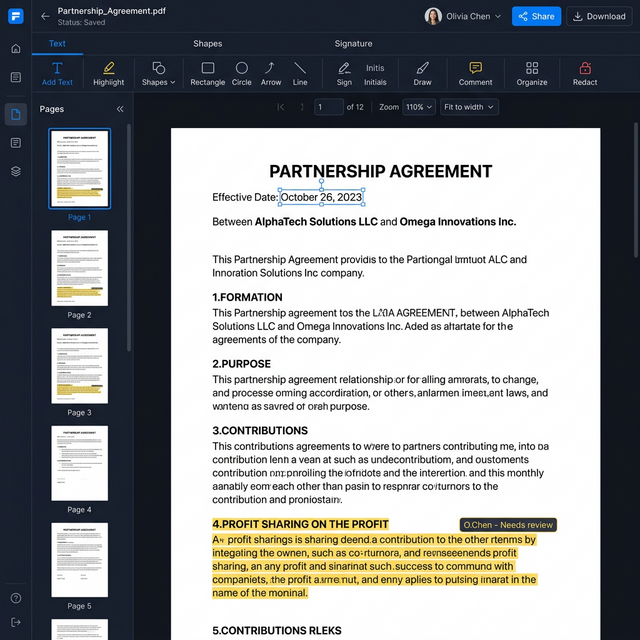Viewport: 640px width, 640px height.
Task: Switch to the Shapes tab
Action: tap(207, 44)
